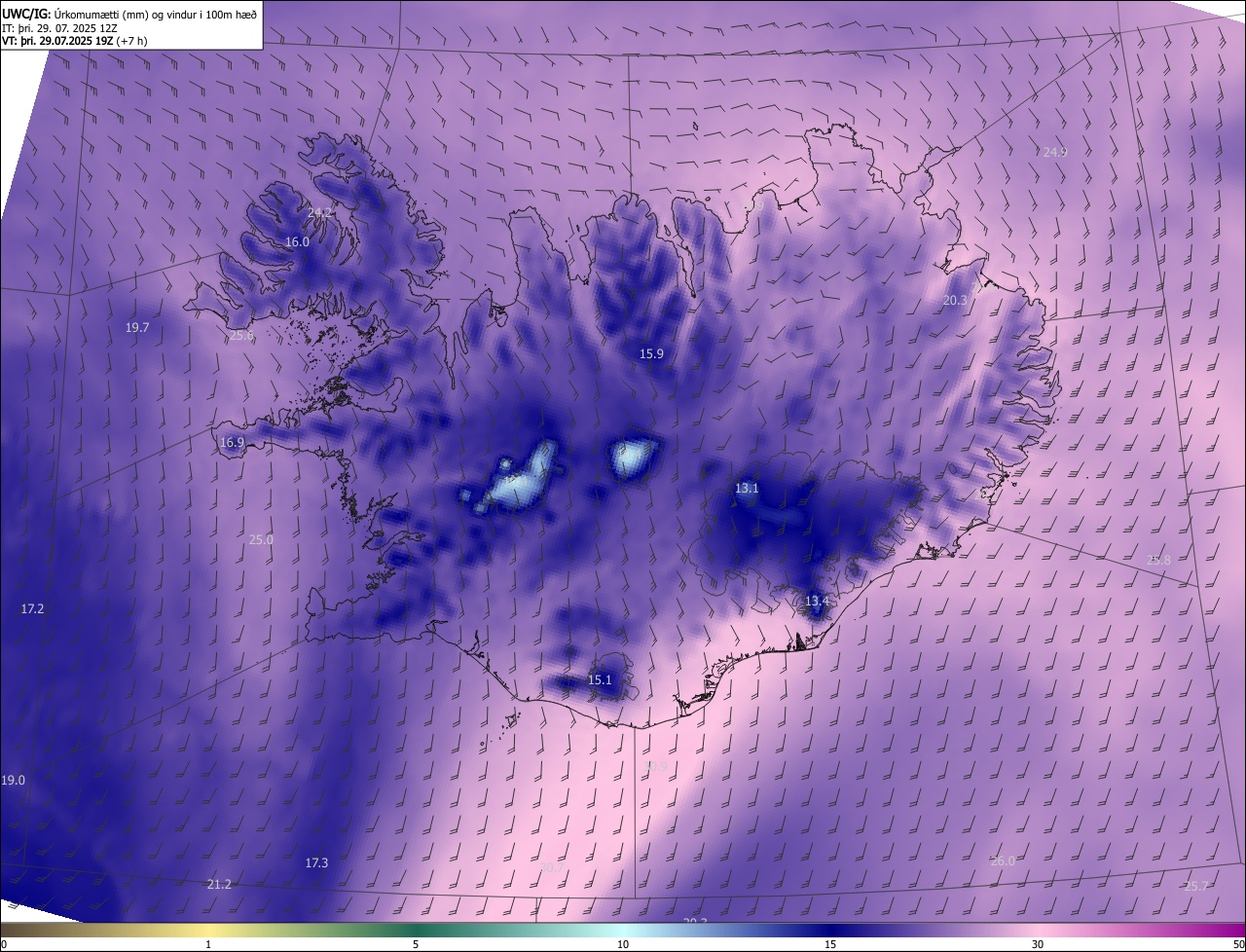This screenshot has height=952, width=1246.
Task: Click the 20.3 value in northeast Iceland
Action: [x=955, y=300]
